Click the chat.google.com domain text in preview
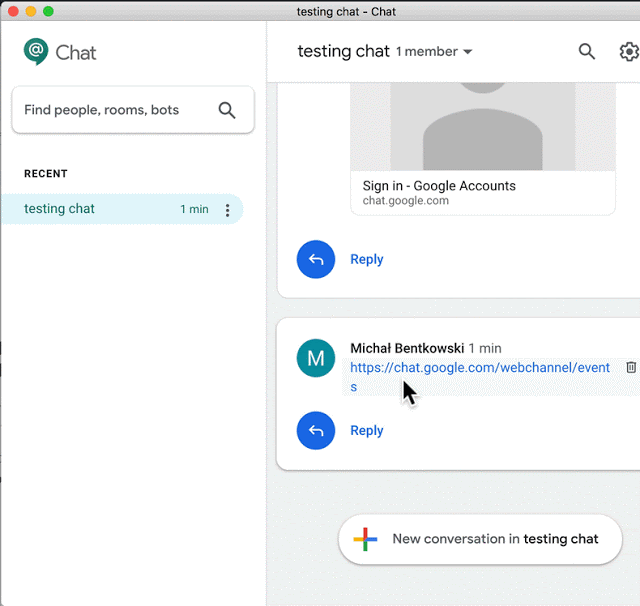Viewport: 640px width, 606px height. [405, 201]
